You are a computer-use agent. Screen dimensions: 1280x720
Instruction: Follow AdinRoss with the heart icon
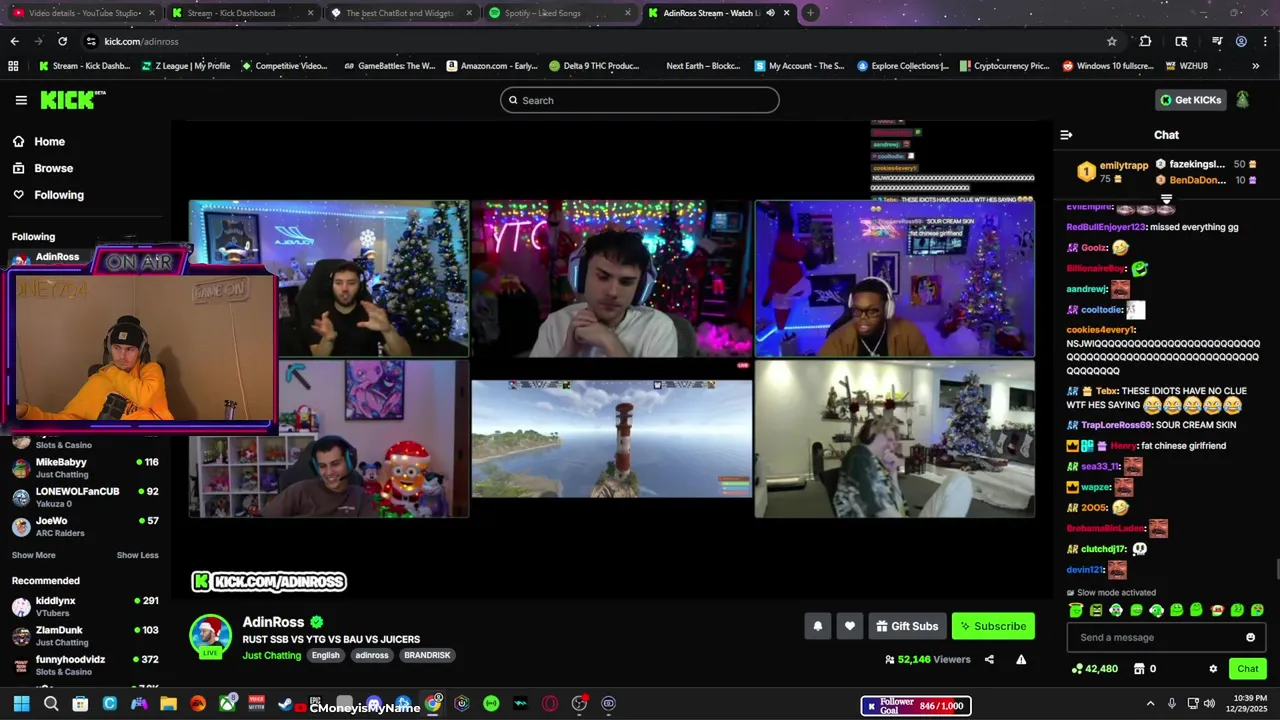(x=849, y=626)
